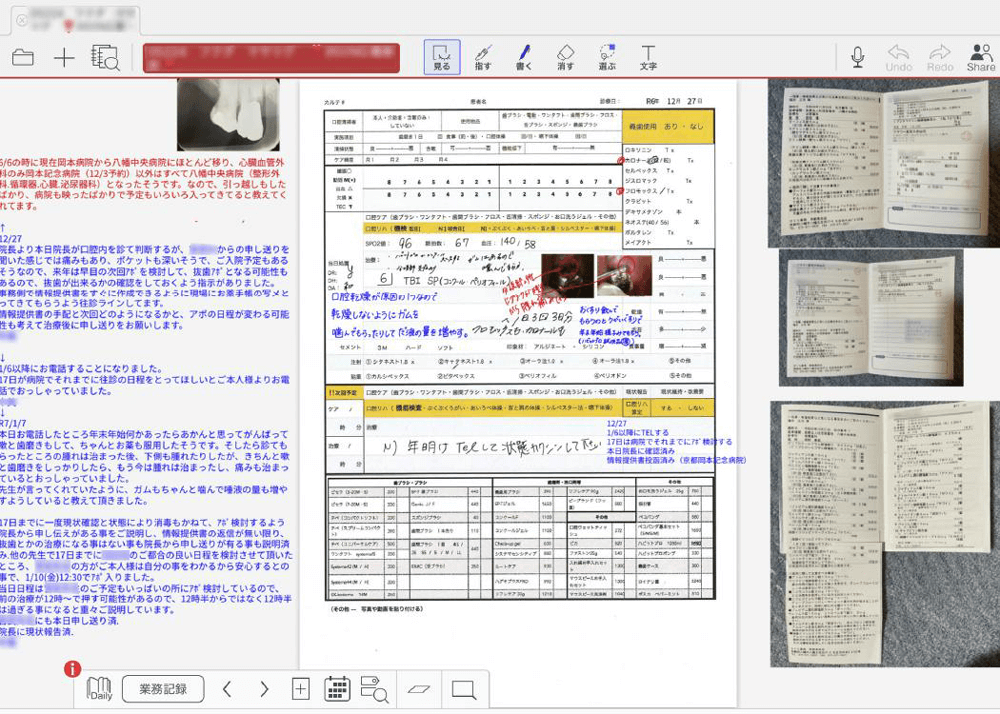Click the Share button
The height and width of the screenshot is (714, 1000).
981,58
